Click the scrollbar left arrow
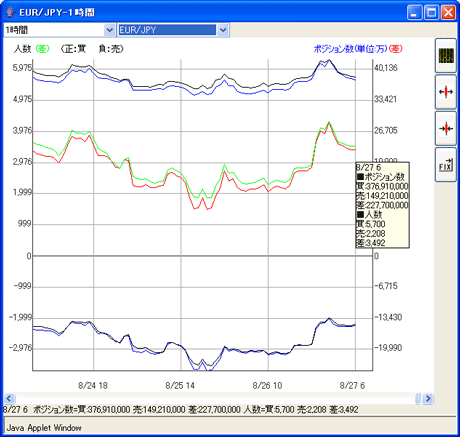460x437 pixels. click(x=9, y=398)
